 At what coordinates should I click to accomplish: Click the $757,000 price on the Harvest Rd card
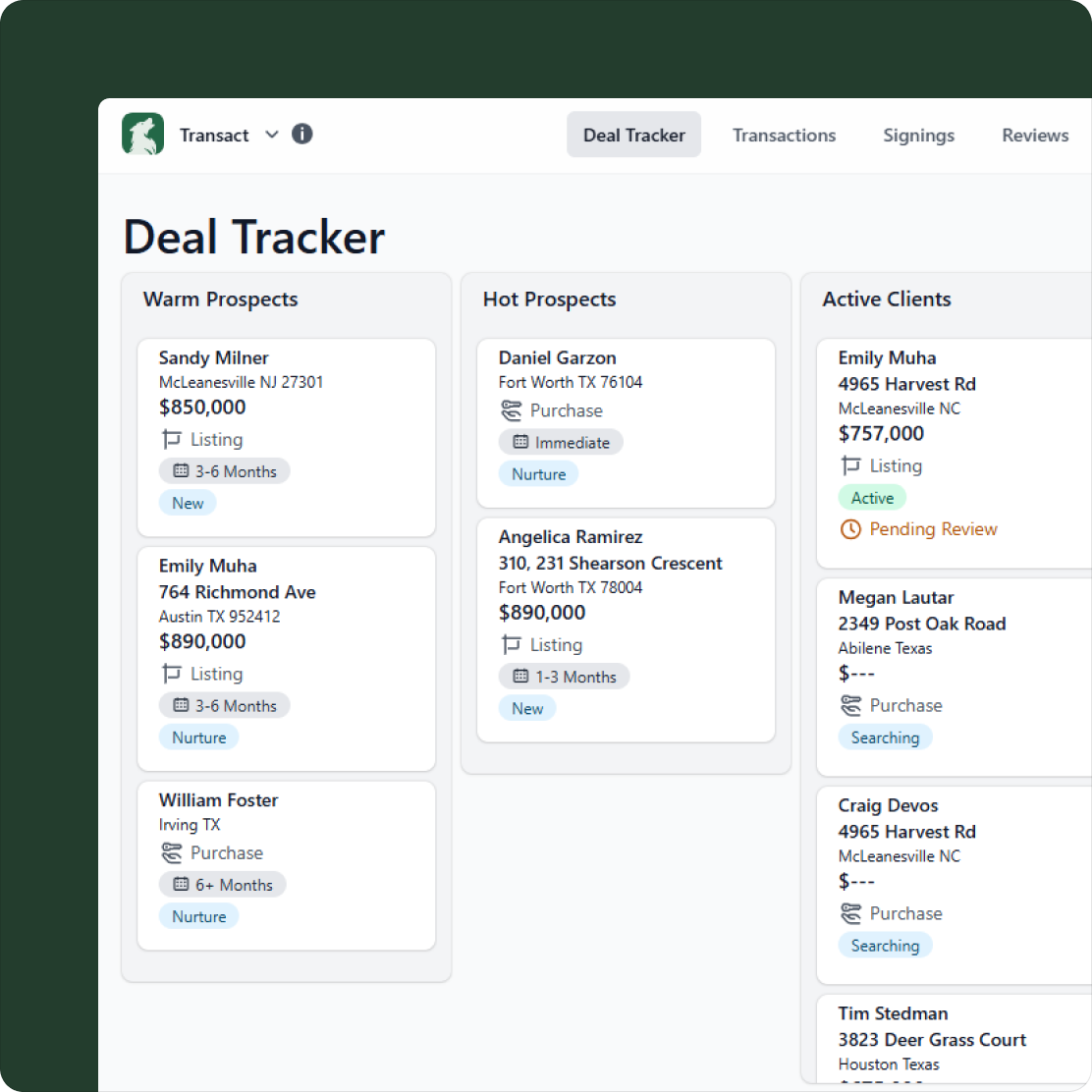(x=881, y=433)
